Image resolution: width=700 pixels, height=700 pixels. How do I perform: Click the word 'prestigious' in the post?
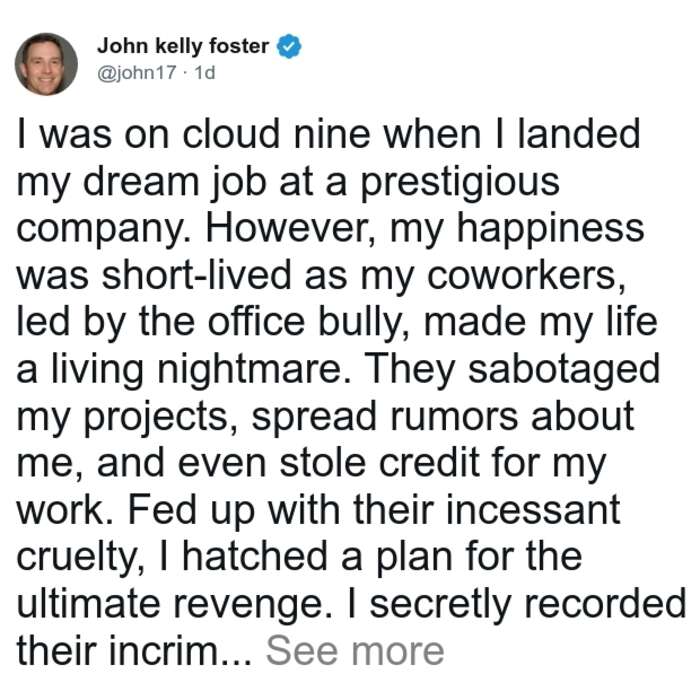click(460, 184)
